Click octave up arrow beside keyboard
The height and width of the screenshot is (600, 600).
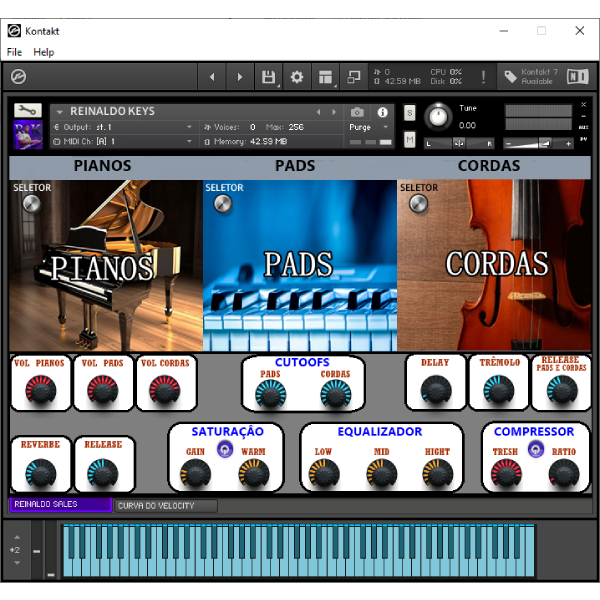tap(17, 537)
